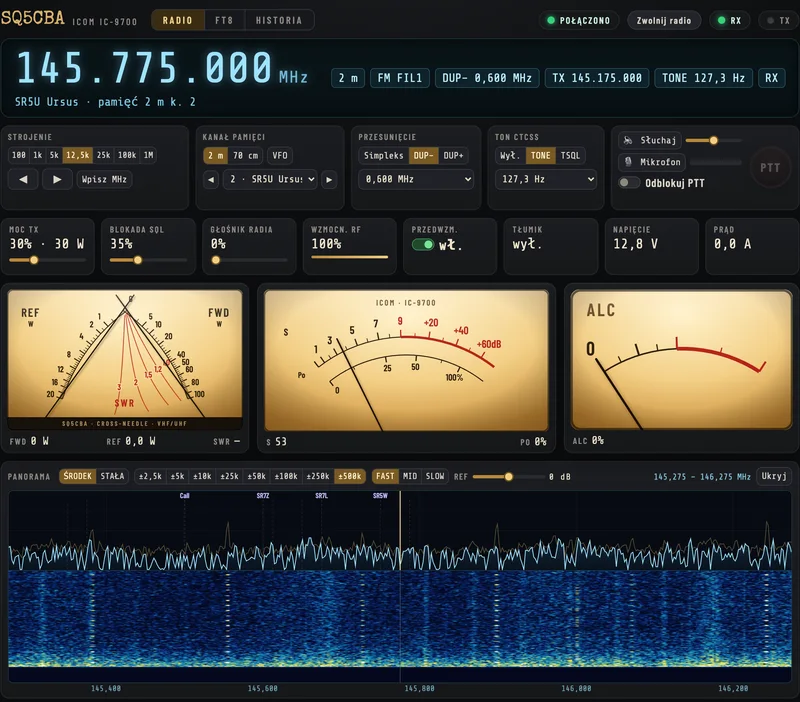Set tuning step to 1M

point(148,155)
